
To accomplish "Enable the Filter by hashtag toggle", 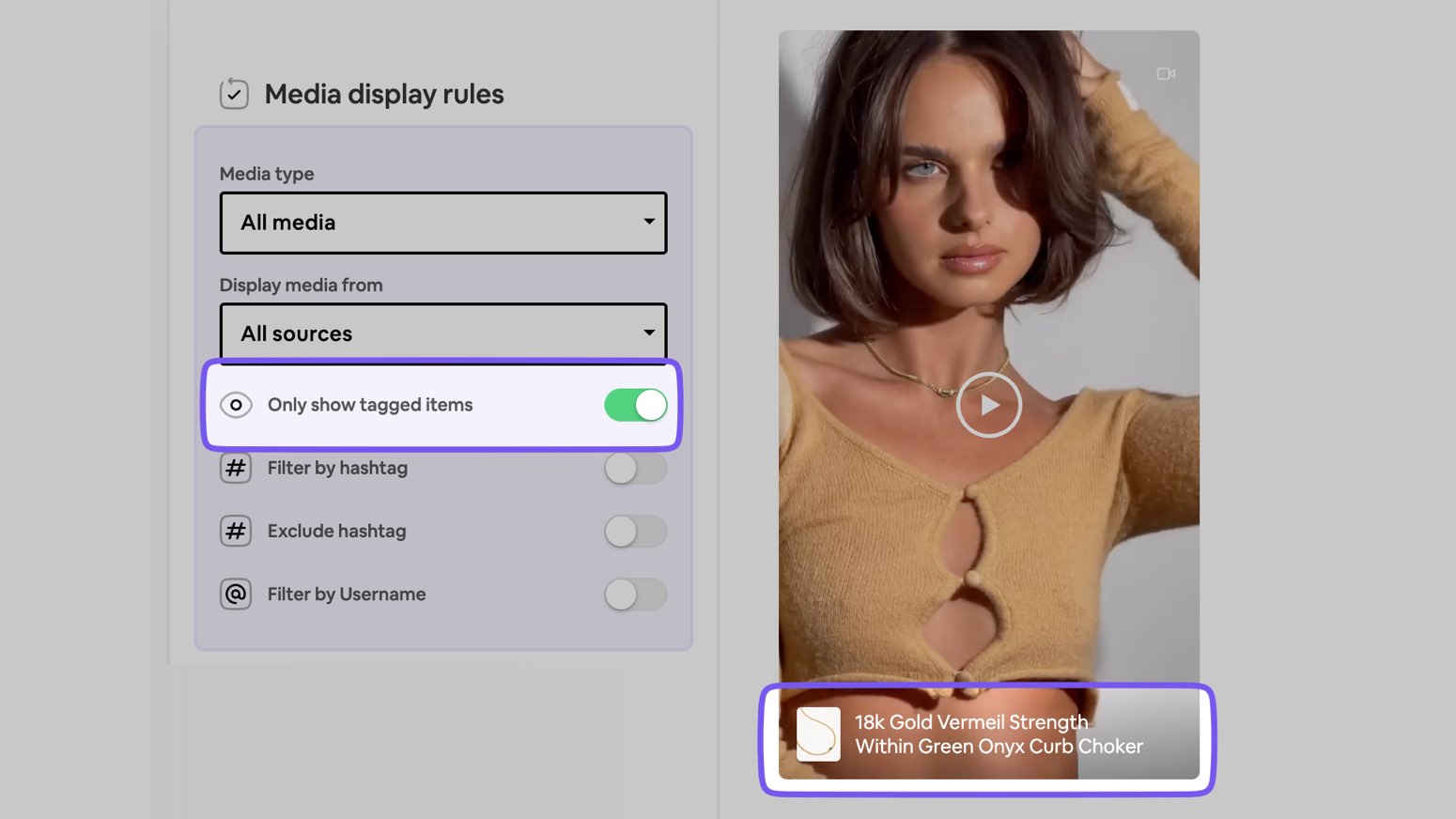I will [x=636, y=468].
